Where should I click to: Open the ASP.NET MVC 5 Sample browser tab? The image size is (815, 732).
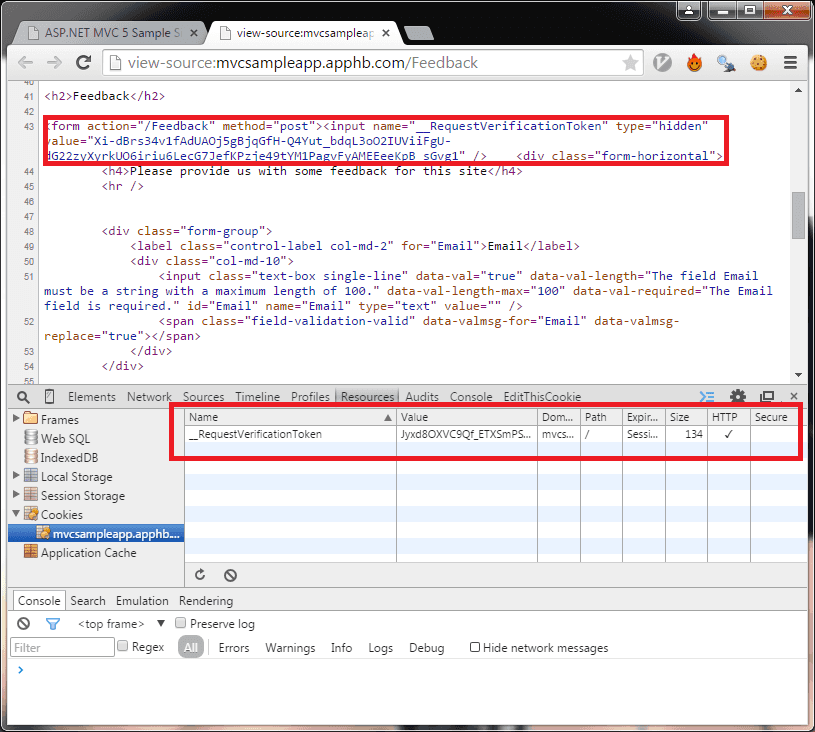point(110,32)
